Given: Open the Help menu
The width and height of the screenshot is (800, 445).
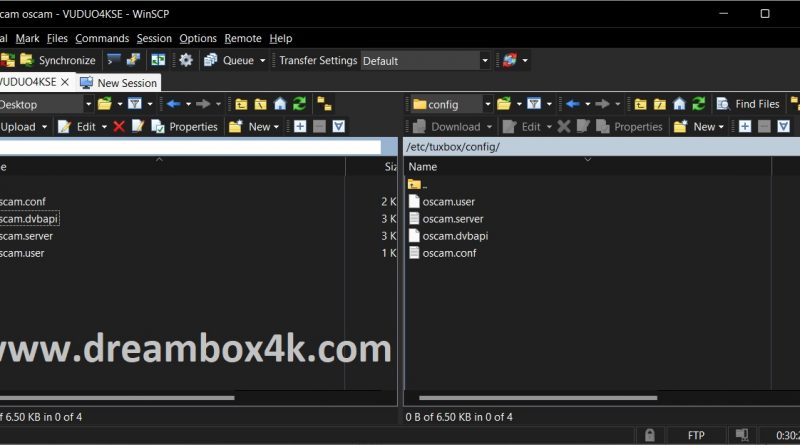Looking at the screenshot, I should [281, 38].
